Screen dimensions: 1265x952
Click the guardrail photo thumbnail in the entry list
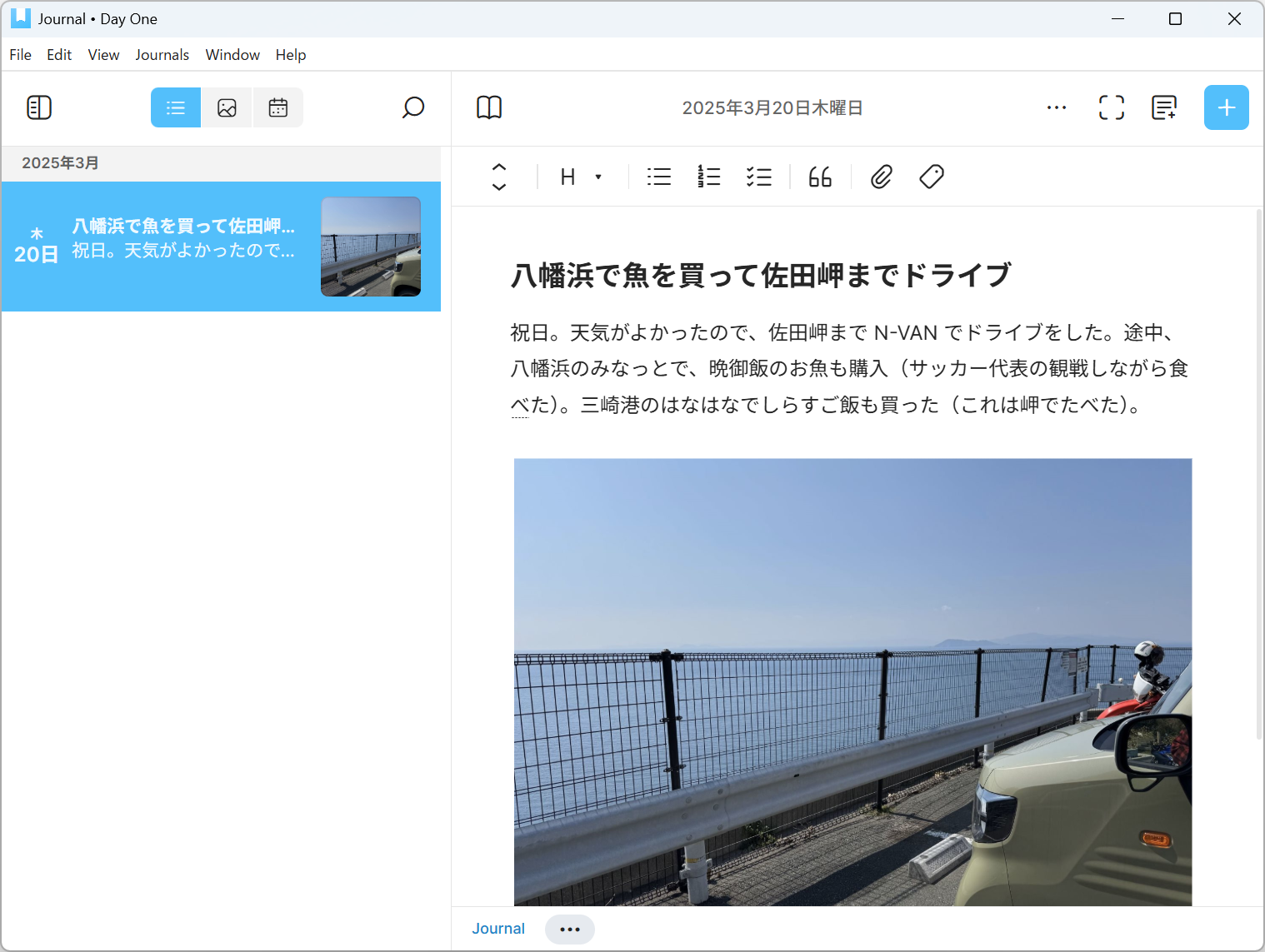[x=370, y=247]
